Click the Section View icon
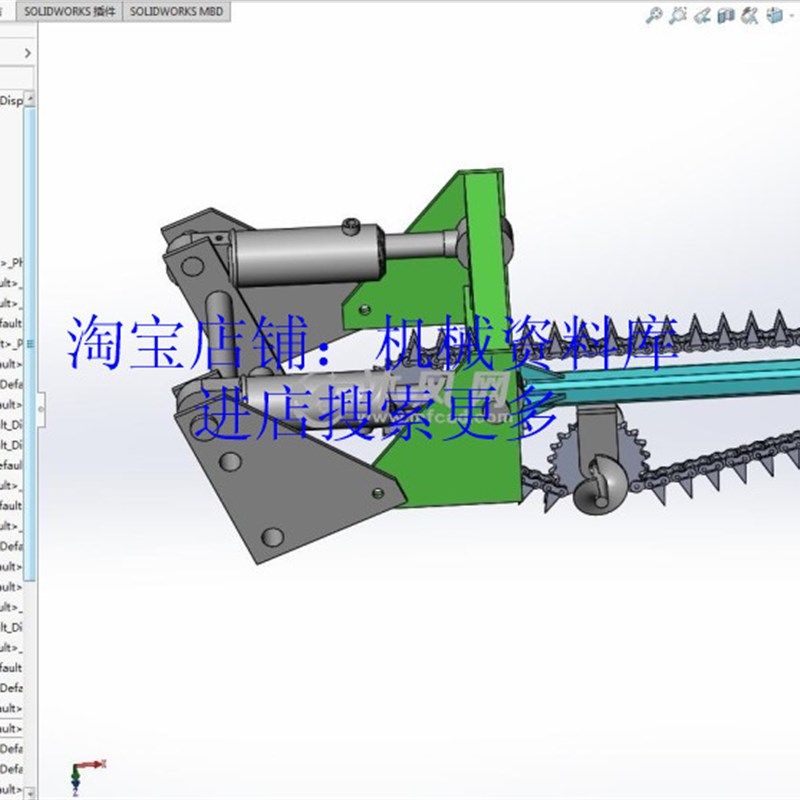This screenshot has height=800, width=800. pos(724,15)
